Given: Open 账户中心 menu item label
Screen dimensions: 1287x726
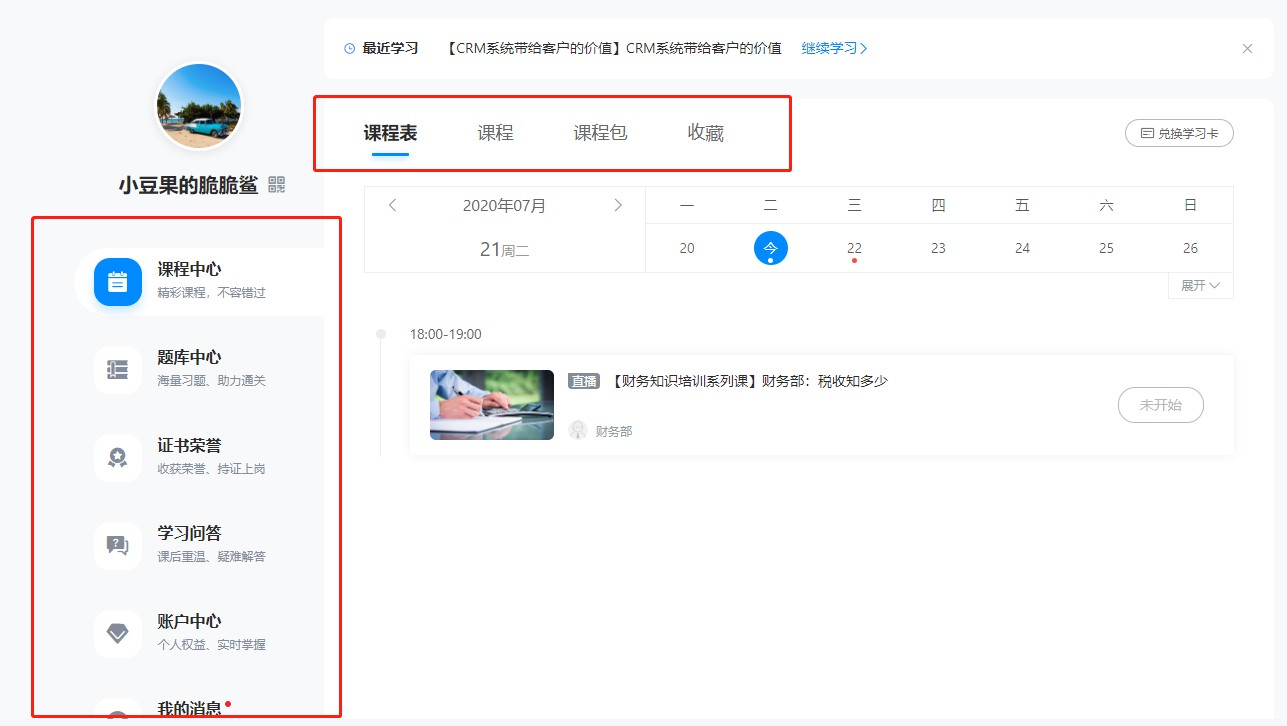Looking at the screenshot, I should click(189, 621).
